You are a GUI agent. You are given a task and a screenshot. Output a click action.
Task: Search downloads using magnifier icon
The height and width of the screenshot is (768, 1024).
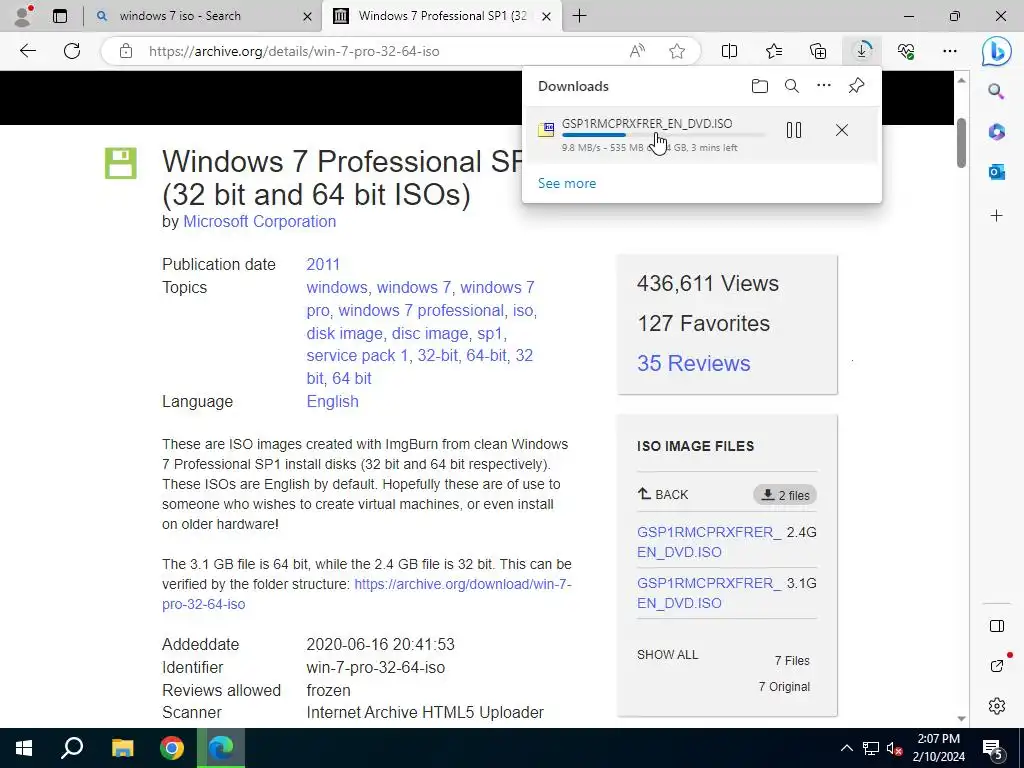[x=792, y=86]
